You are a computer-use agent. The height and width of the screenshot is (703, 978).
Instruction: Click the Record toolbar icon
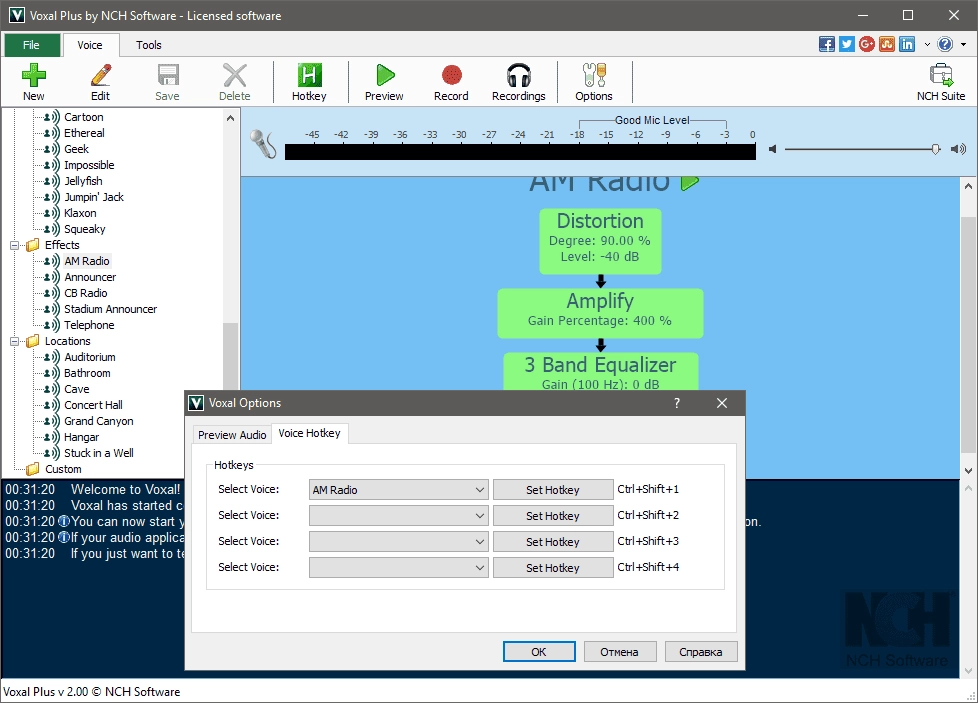(x=451, y=82)
